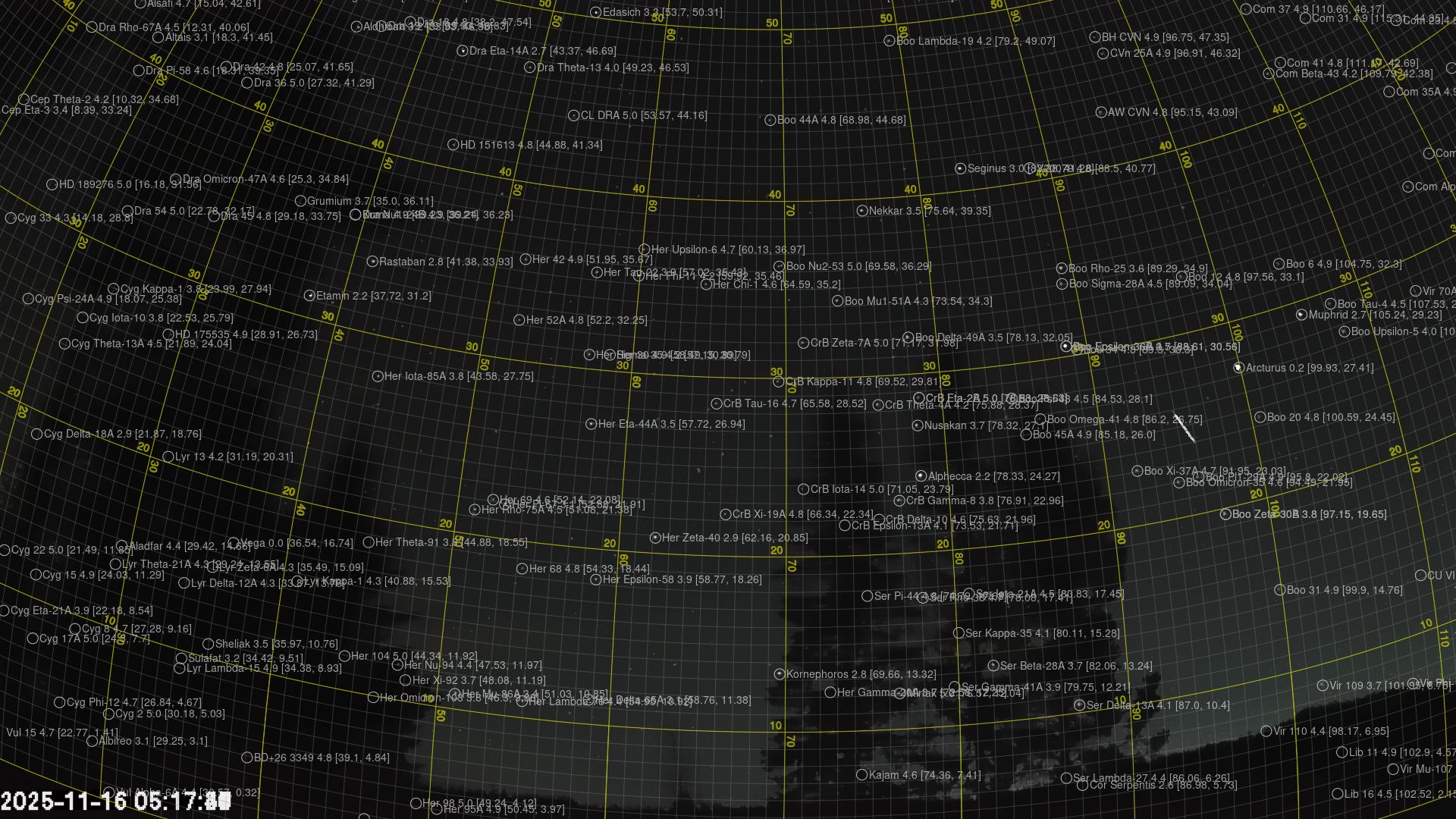
Task: Select the Kornephoros star marker
Action: tap(779, 674)
